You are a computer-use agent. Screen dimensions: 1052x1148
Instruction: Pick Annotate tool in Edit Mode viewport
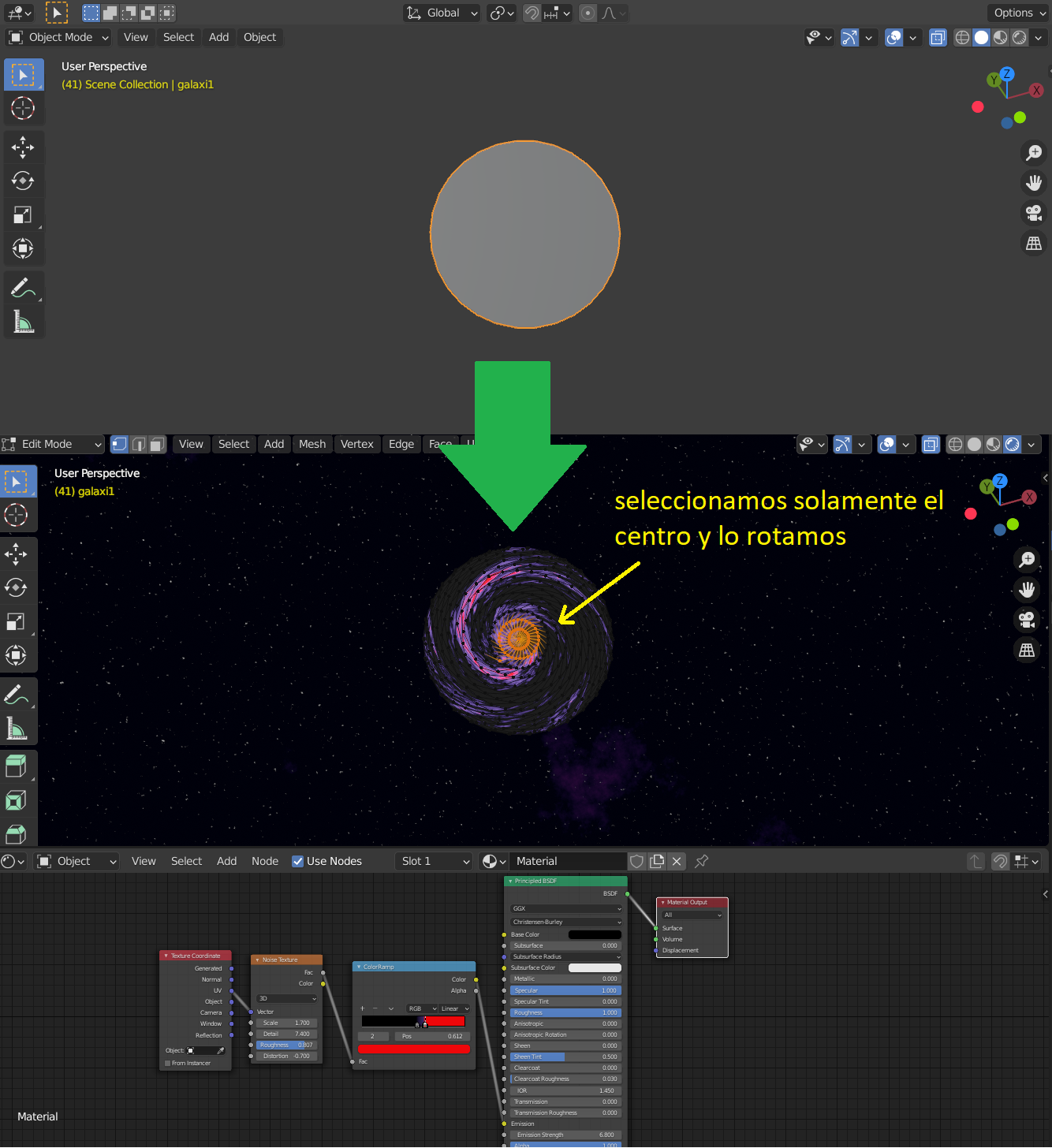tap(17, 695)
